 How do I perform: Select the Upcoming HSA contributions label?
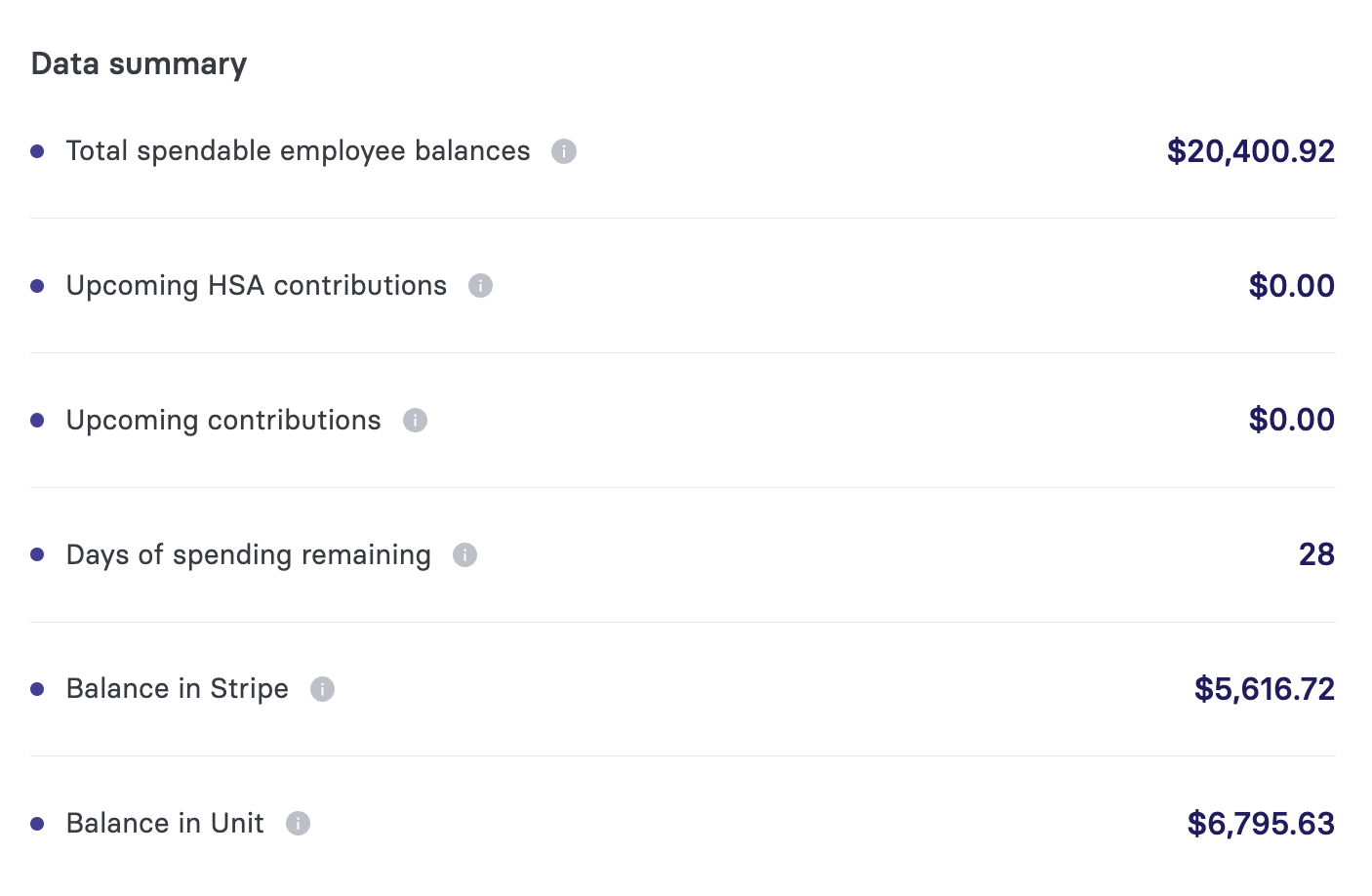coord(256,286)
